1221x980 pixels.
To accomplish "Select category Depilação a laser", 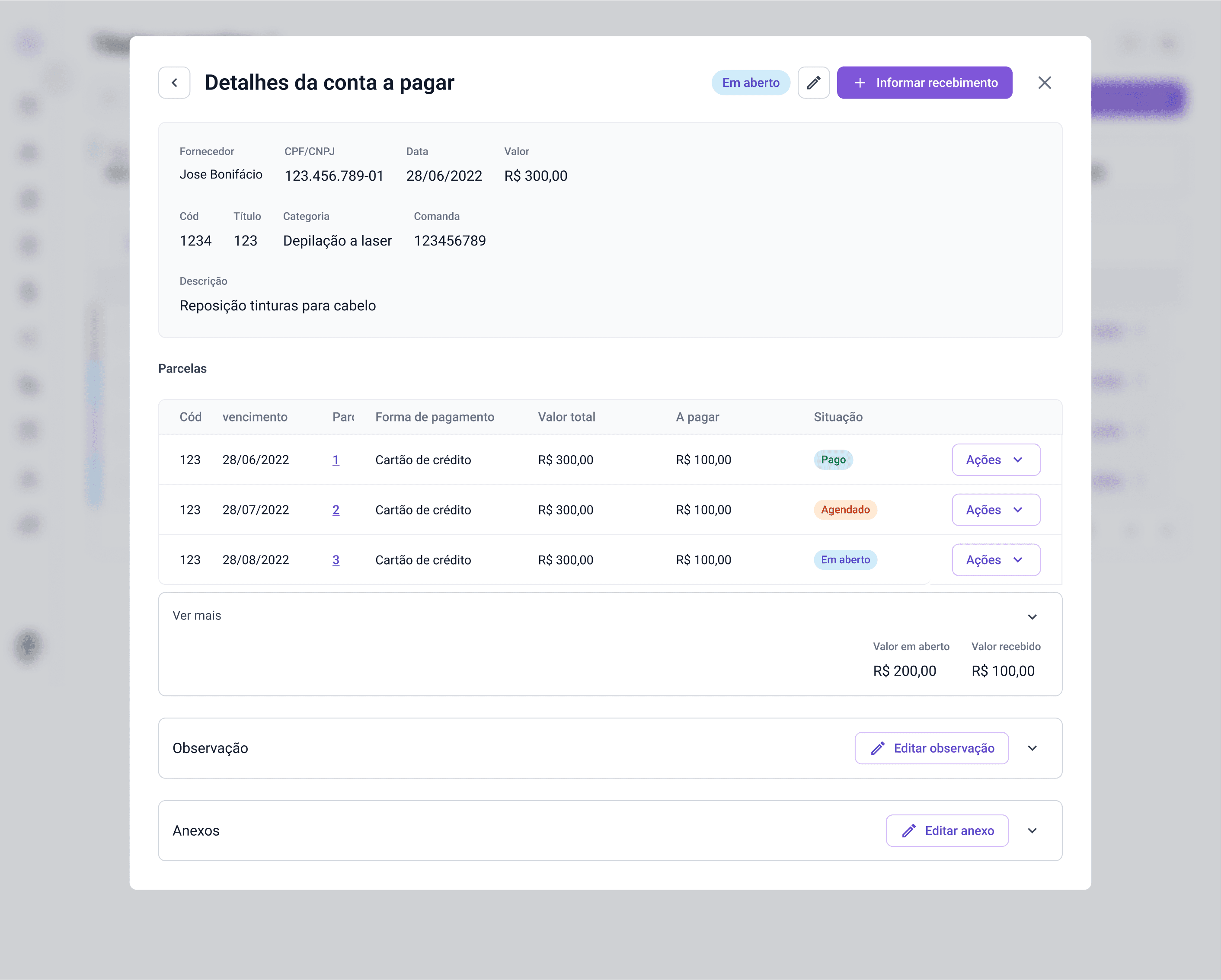I will (x=337, y=241).
